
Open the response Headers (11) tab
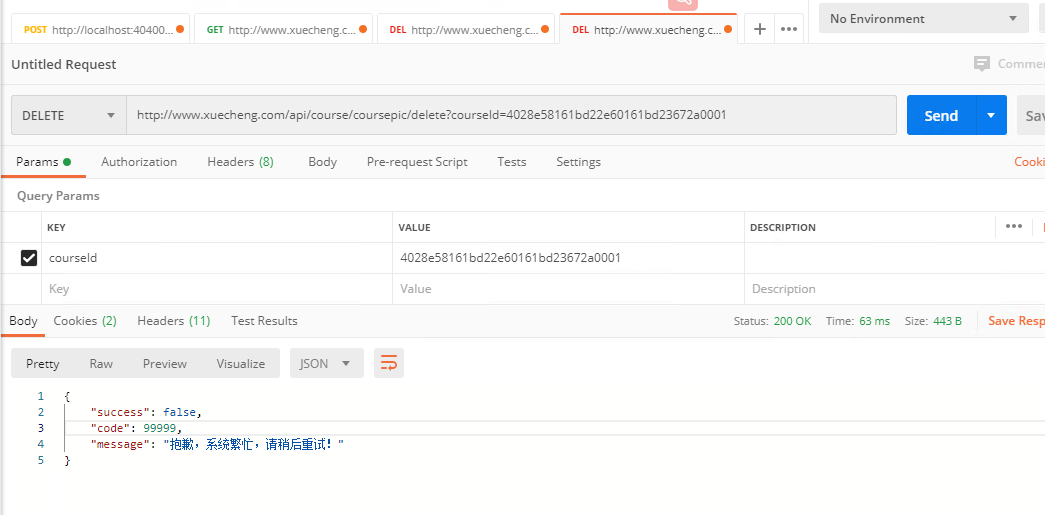tap(174, 321)
